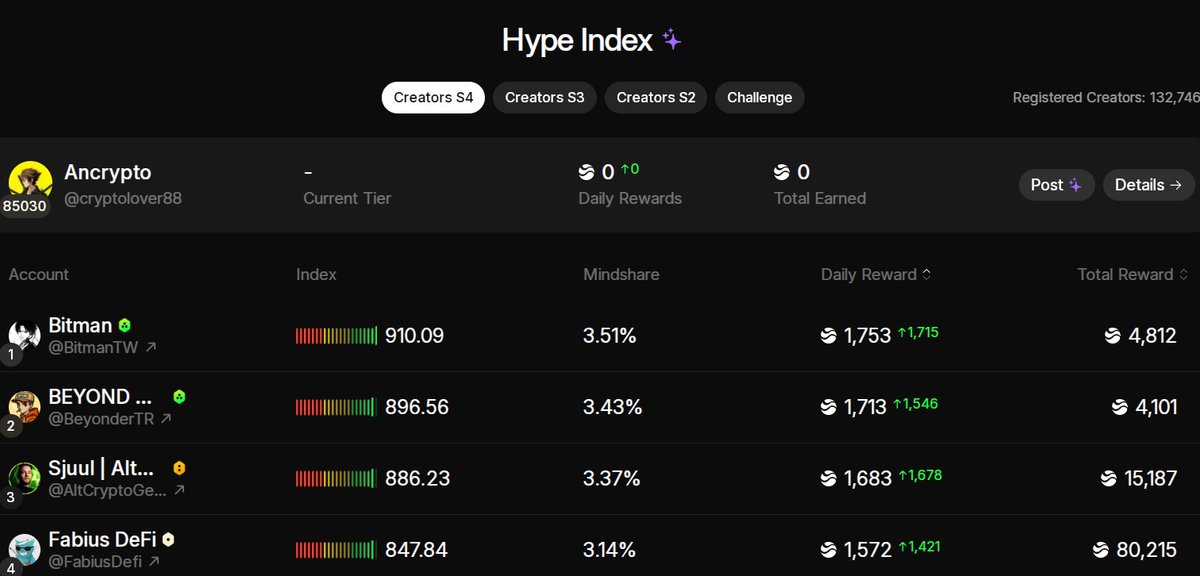Open Bitman's profile avatar
Viewport: 1200px width, 576px height.
pos(25,336)
